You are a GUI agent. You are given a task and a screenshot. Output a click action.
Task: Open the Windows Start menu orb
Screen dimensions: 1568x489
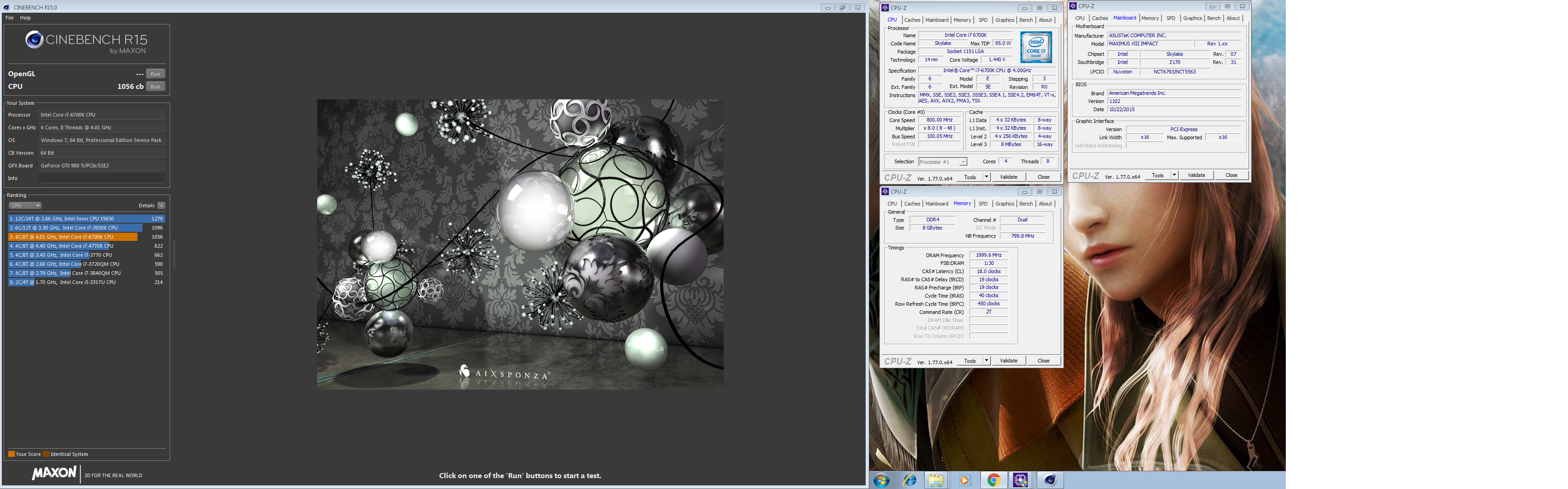click(881, 480)
